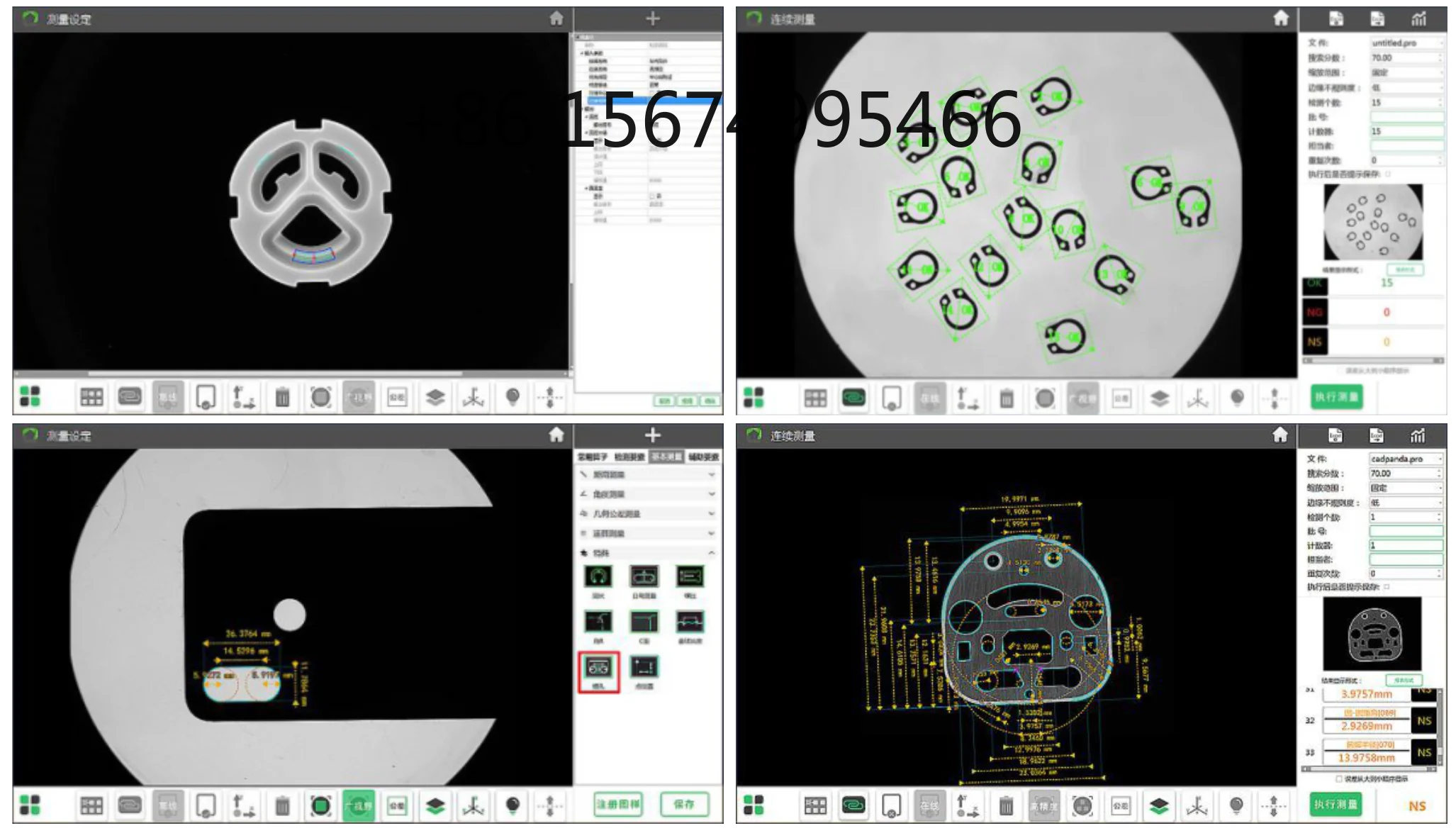The height and width of the screenshot is (833, 1456).
Task: Click trash delete icon in bottom-left toolbar
Action: click(282, 805)
